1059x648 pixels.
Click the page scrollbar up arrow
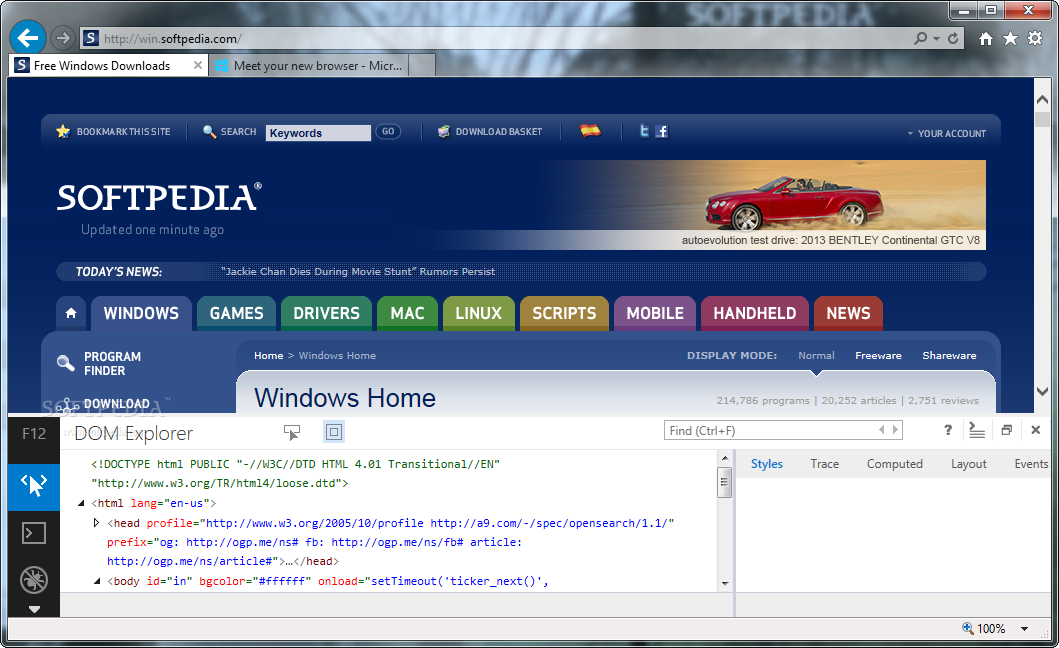click(x=1042, y=99)
